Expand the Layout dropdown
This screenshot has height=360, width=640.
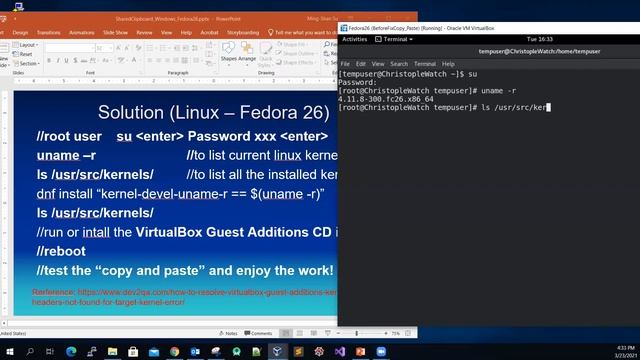(x=26, y=44)
